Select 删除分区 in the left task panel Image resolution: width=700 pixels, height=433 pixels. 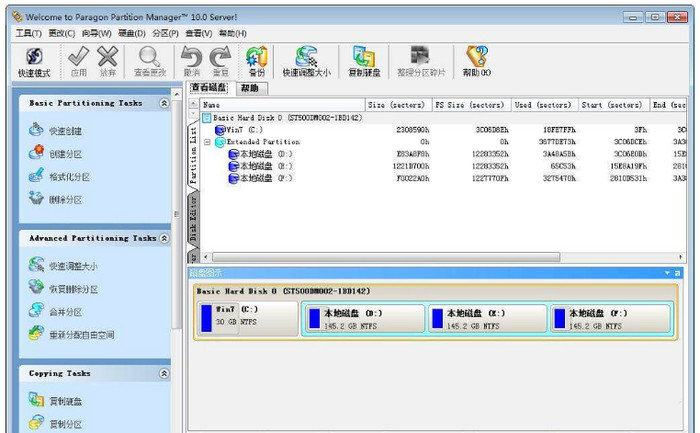[x=65, y=199]
